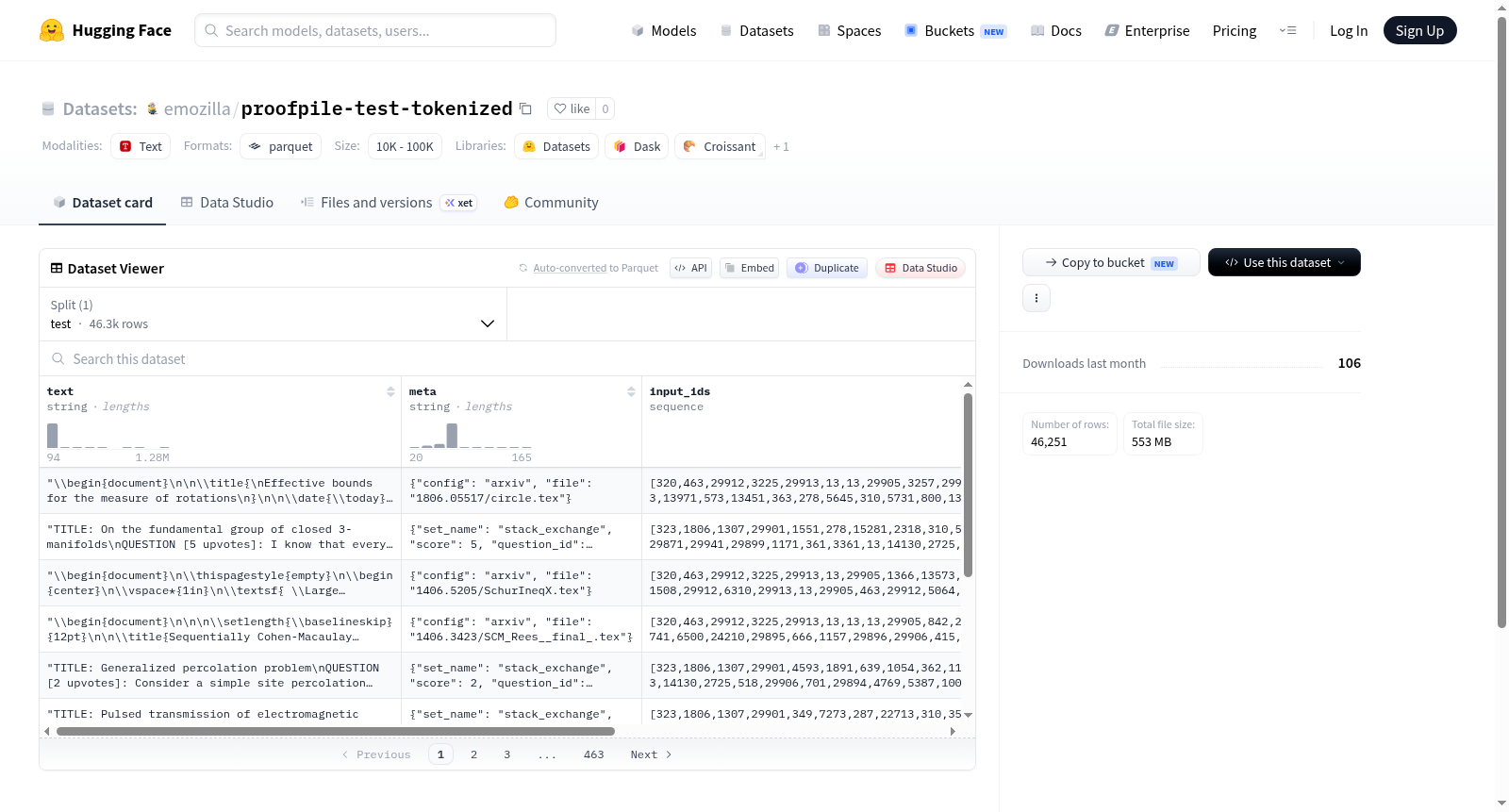Click the Embed button
This screenshot has height=812, width=1509.
click(749, 268)
